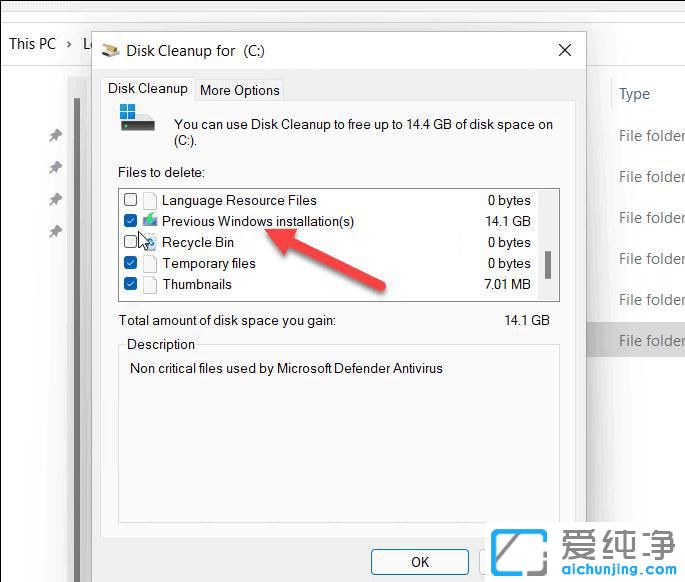Select the Thumbnails row label
The height and width of the screenshot is (582, 685).
coord(197,284)
